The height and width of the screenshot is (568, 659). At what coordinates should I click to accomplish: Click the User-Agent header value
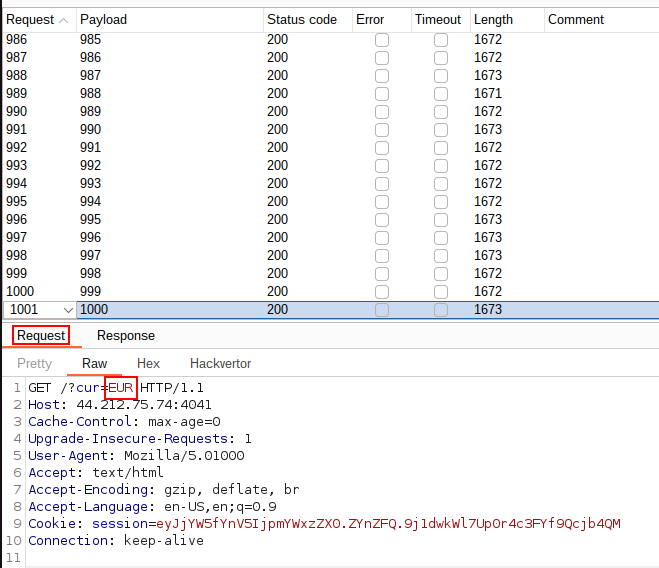click(x=184, y=455)
